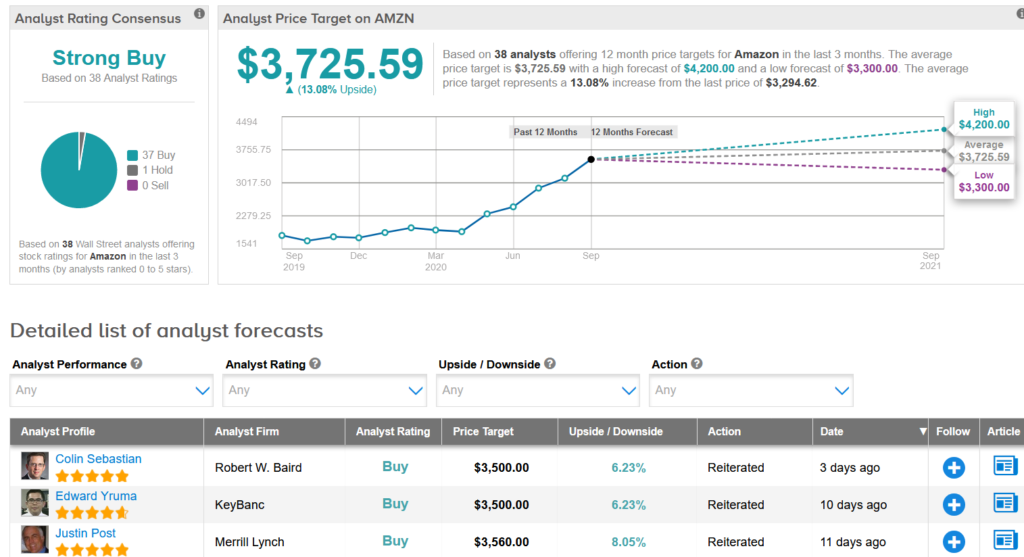The width and height of the screenshot is (1024, 557).
Task: Click Justin Post's star rating
Action: click(x=92, y=550)
